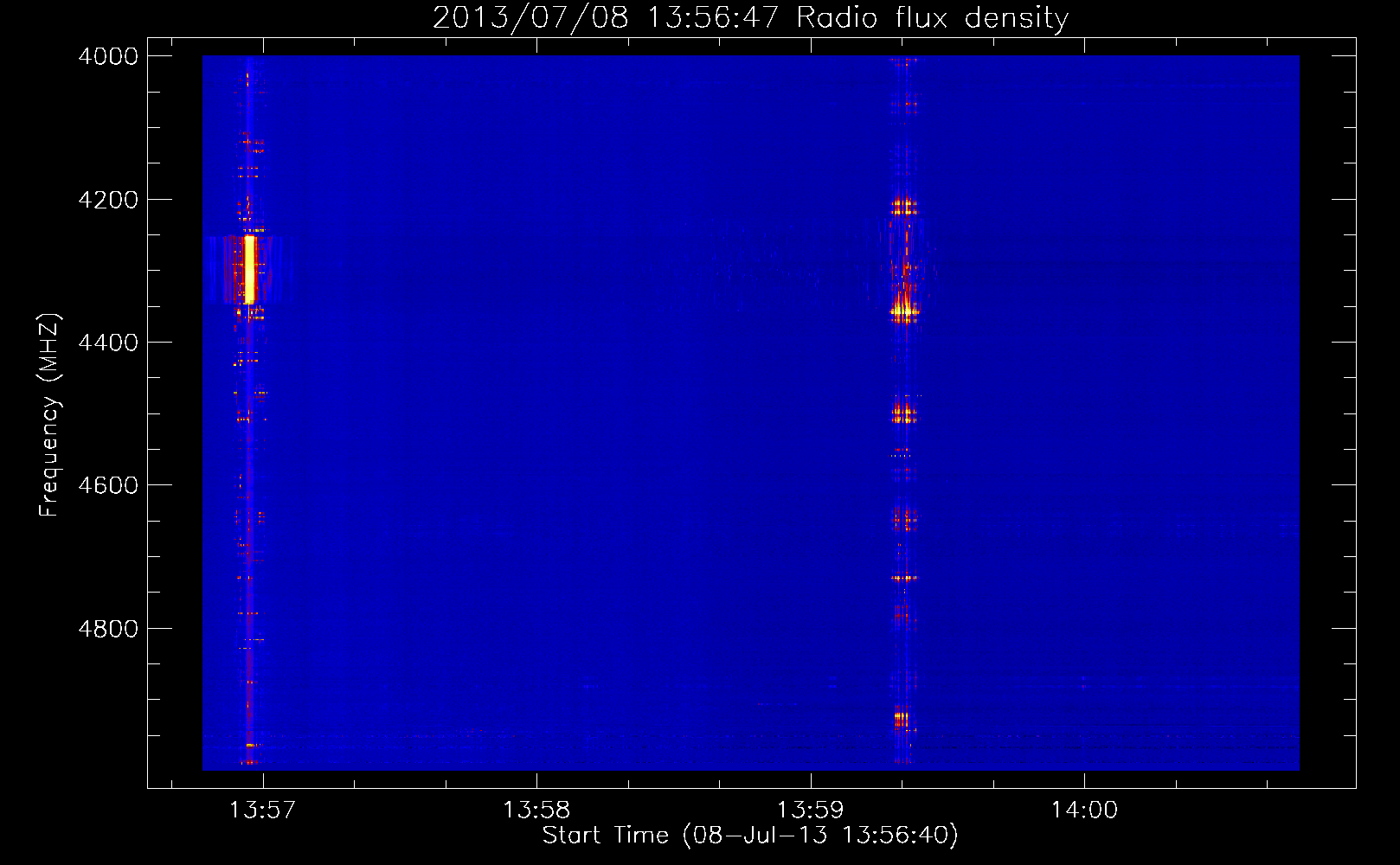Click the burst spot near 4210 MHz after 13:59
The width and height of the screenshot is (1400, 865).
click(x=903, y=207)
